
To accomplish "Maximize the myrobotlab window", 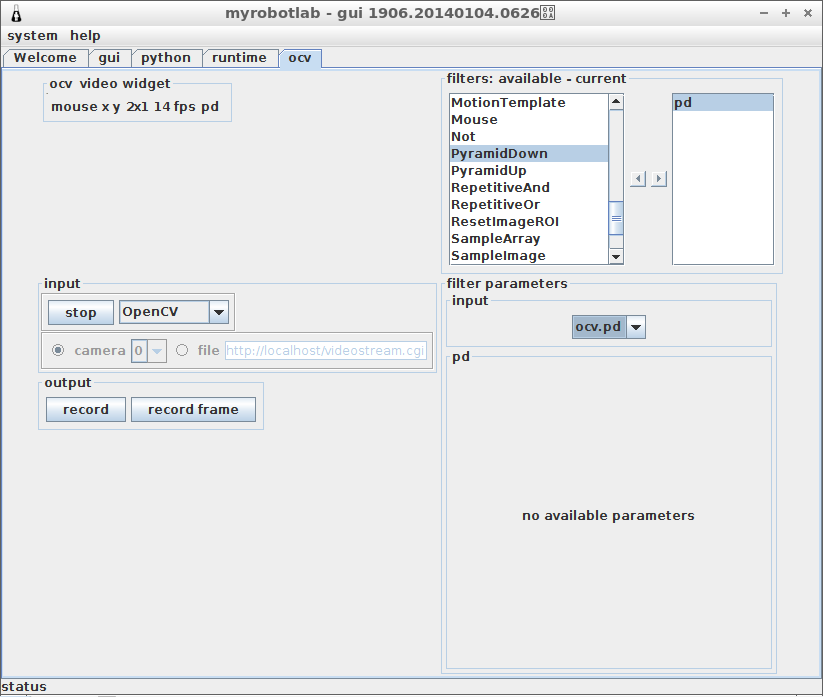I will pos(786,13).
